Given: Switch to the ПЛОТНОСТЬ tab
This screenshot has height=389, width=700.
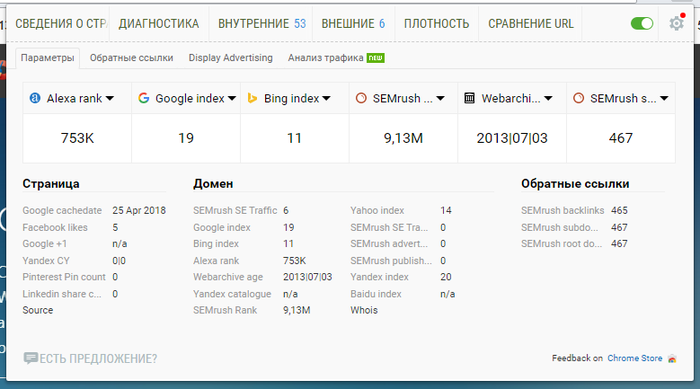Looking at the screenshot, I should click(437, 24).
